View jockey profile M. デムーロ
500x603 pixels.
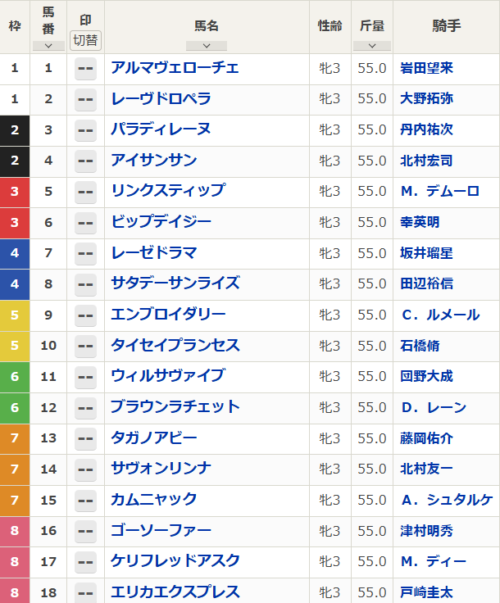coord(440,191)
